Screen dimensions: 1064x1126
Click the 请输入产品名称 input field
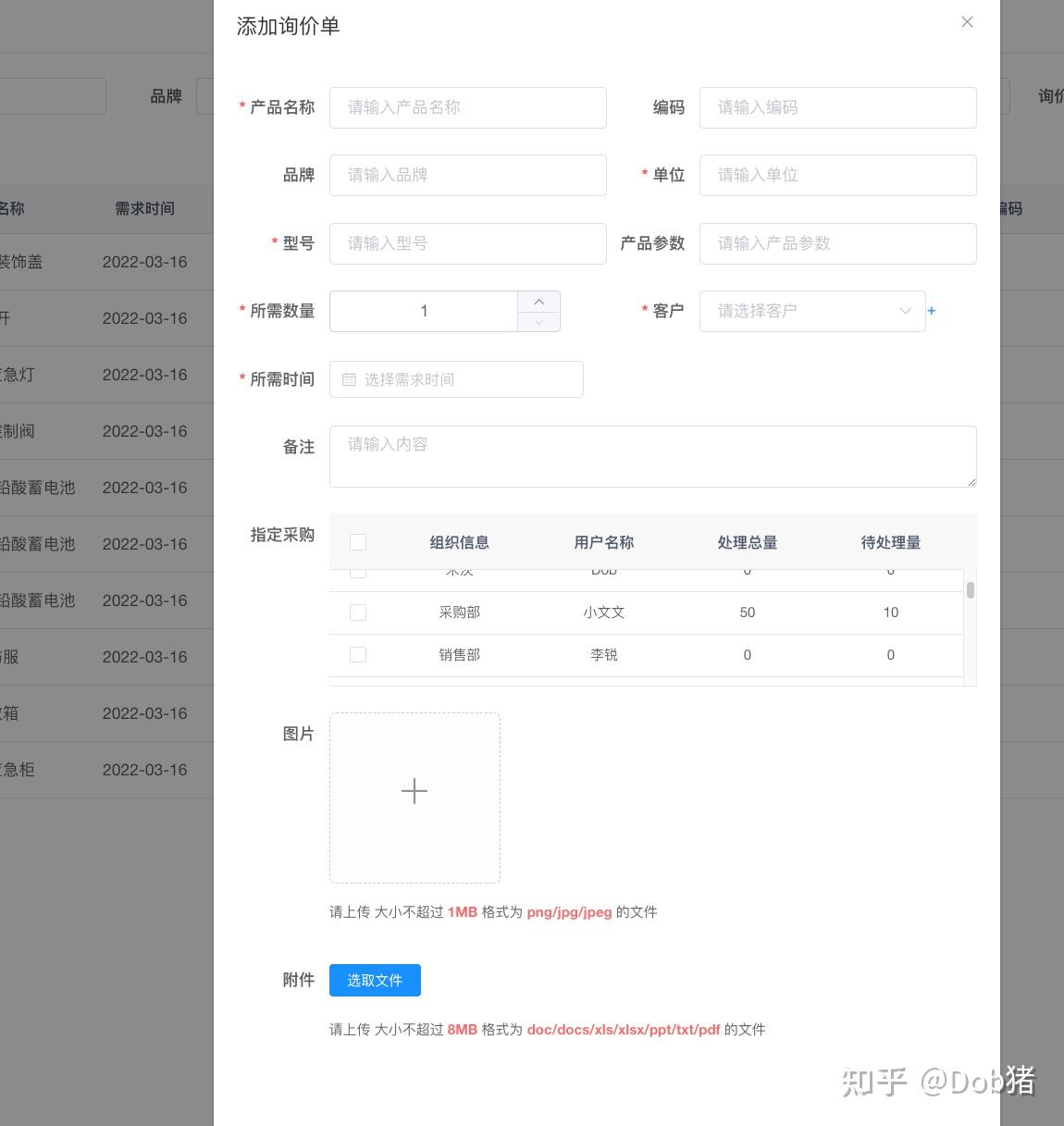coord(467,107)
